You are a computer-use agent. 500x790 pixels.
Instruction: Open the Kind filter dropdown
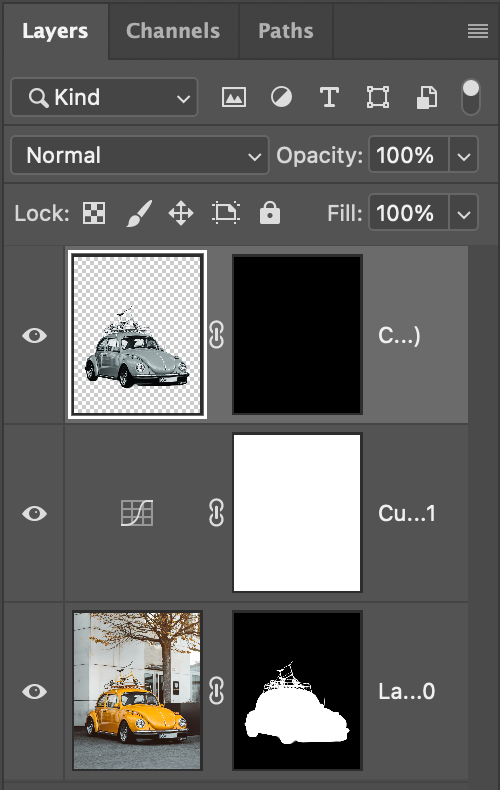pos(104,97)
